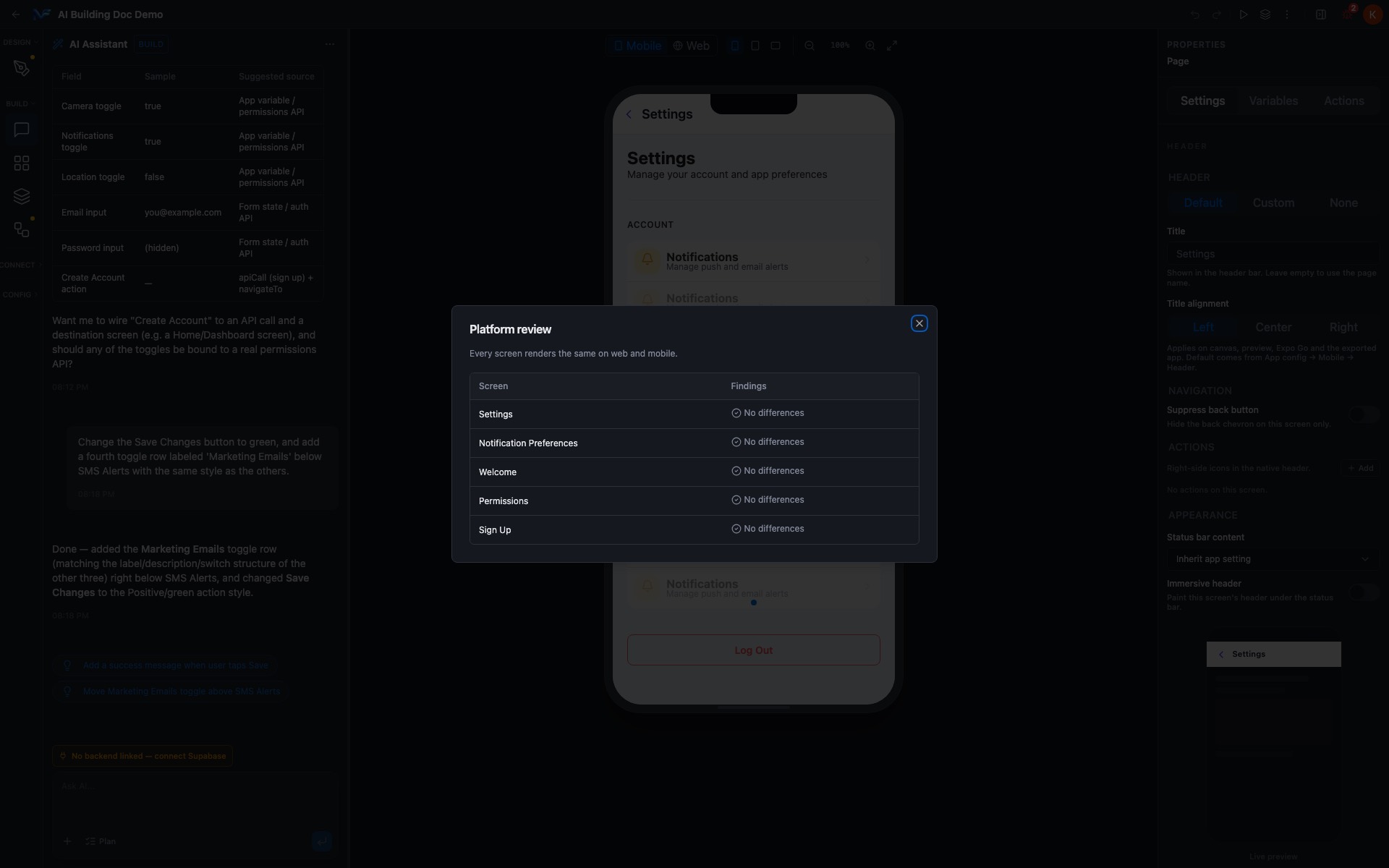Toggle Immersive header switch
Image resolution: width=1389 pixels, height=868 pixels.
coord(1364,592)
